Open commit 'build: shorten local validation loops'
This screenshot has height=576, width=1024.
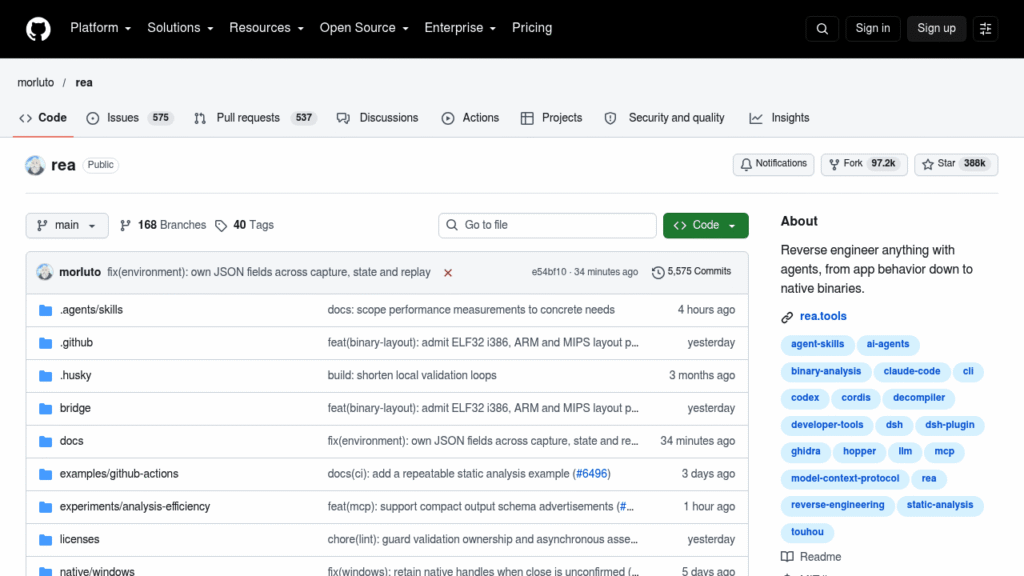click(411, 376)
